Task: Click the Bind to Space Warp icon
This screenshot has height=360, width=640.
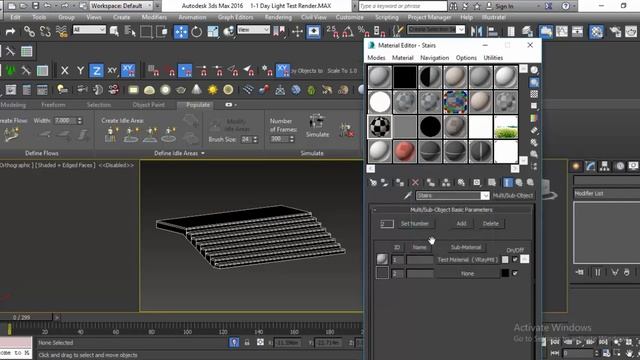Action: 62,31
